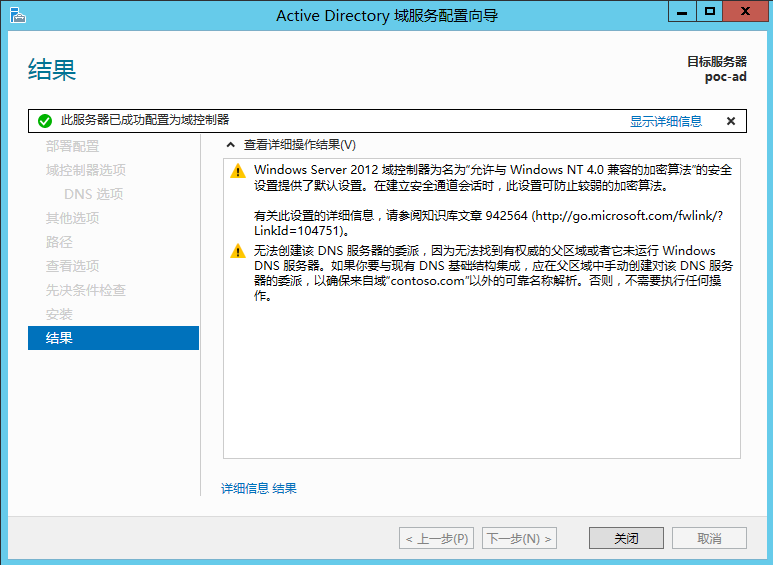The height and width of the screenshot is (565, 773).
Task: Click the line containing LinkId=104751
Action: tap(302, 231)
